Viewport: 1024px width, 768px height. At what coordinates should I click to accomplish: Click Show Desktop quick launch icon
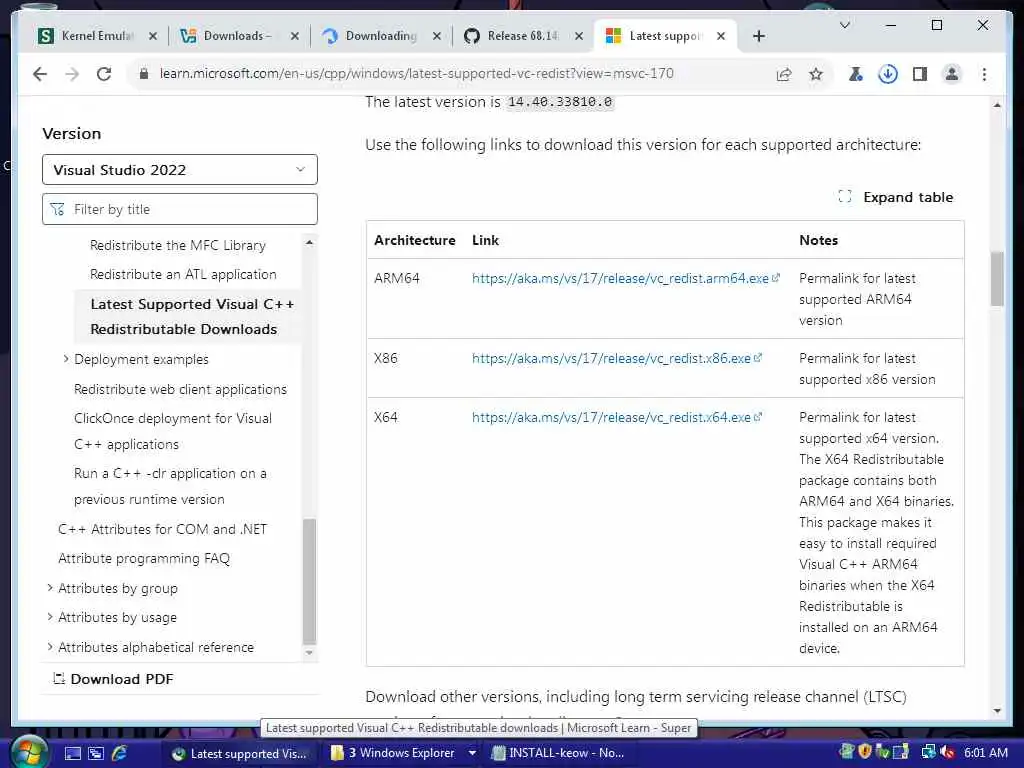click(x=72, y=754)
